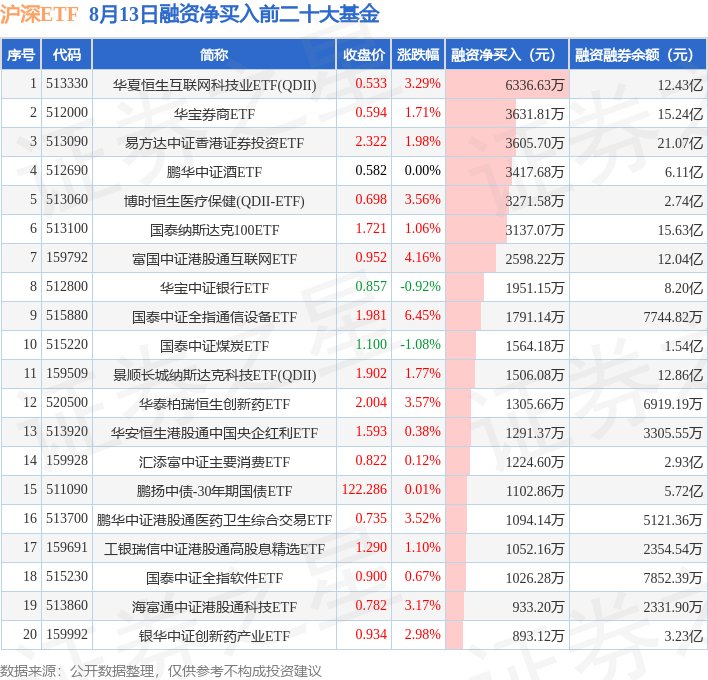
Task: Click fund code 159509
Action: point(67,373)
